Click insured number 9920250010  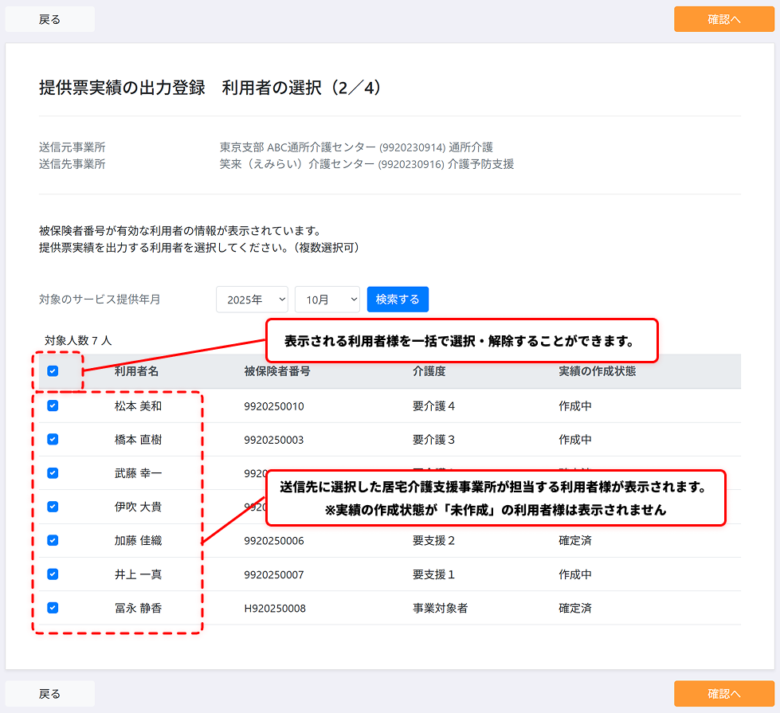[x=273, y=407]
